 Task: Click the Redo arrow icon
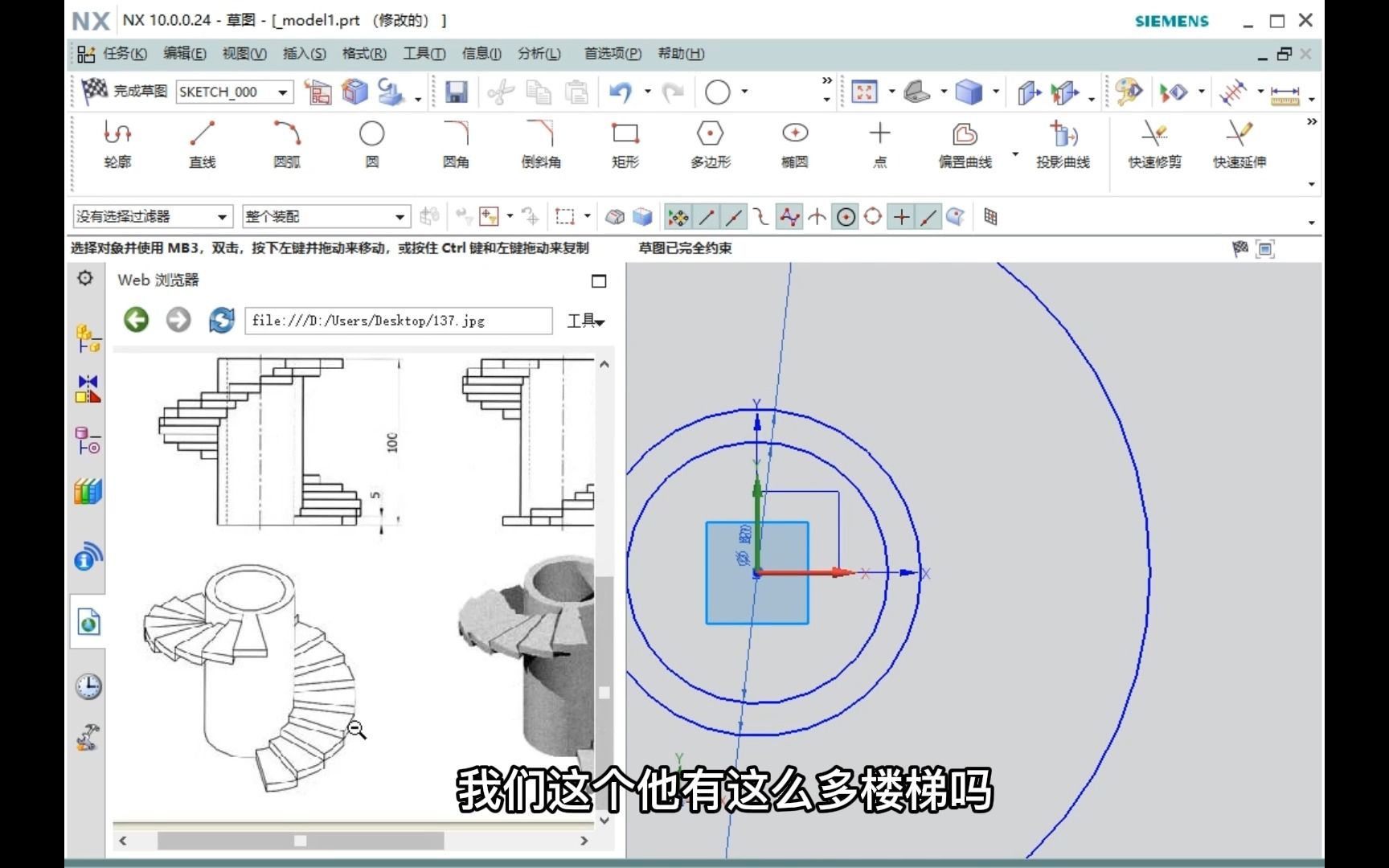pos(673,92)
